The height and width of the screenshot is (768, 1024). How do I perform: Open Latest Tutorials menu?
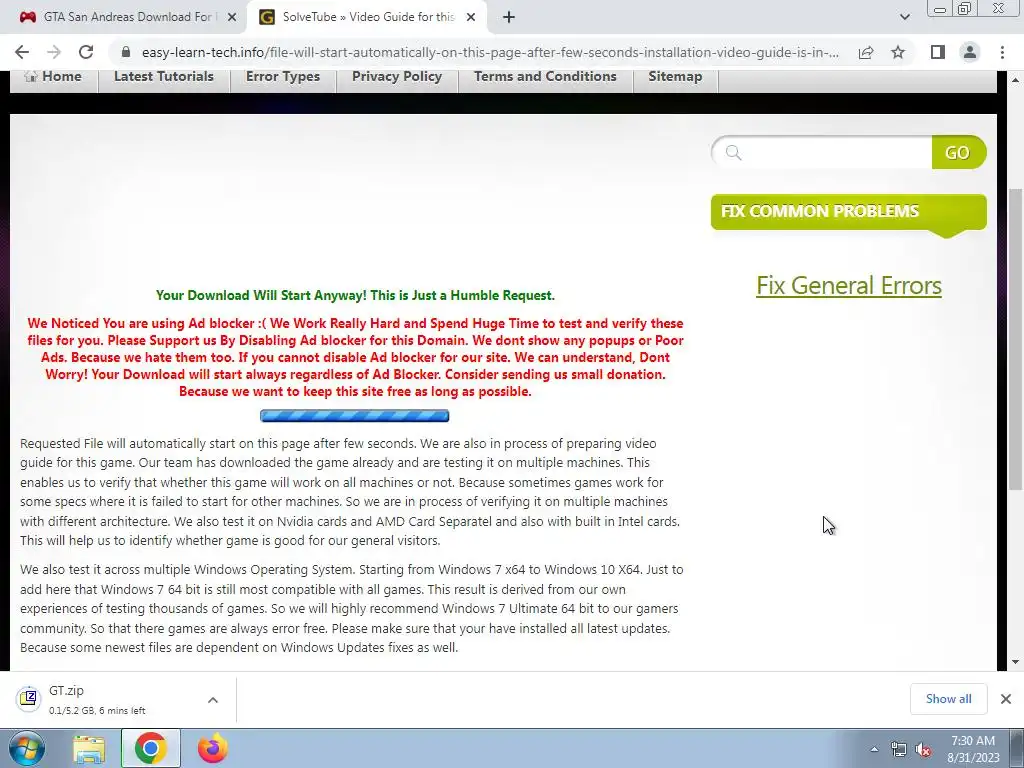[x=164, y=76]
